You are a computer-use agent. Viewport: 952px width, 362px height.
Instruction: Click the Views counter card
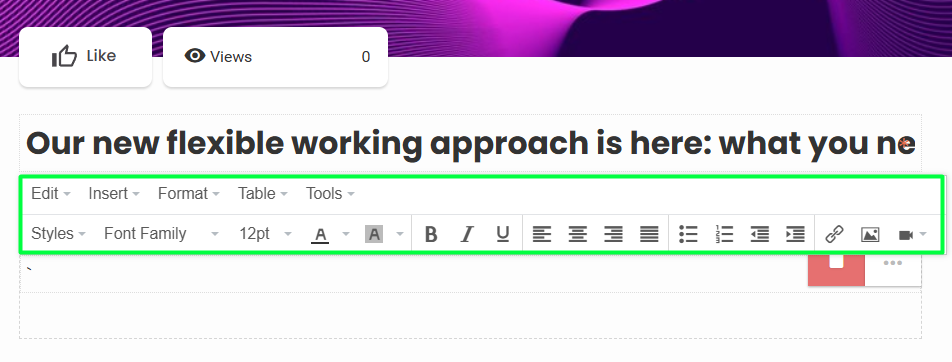click(x=276, y=56)
